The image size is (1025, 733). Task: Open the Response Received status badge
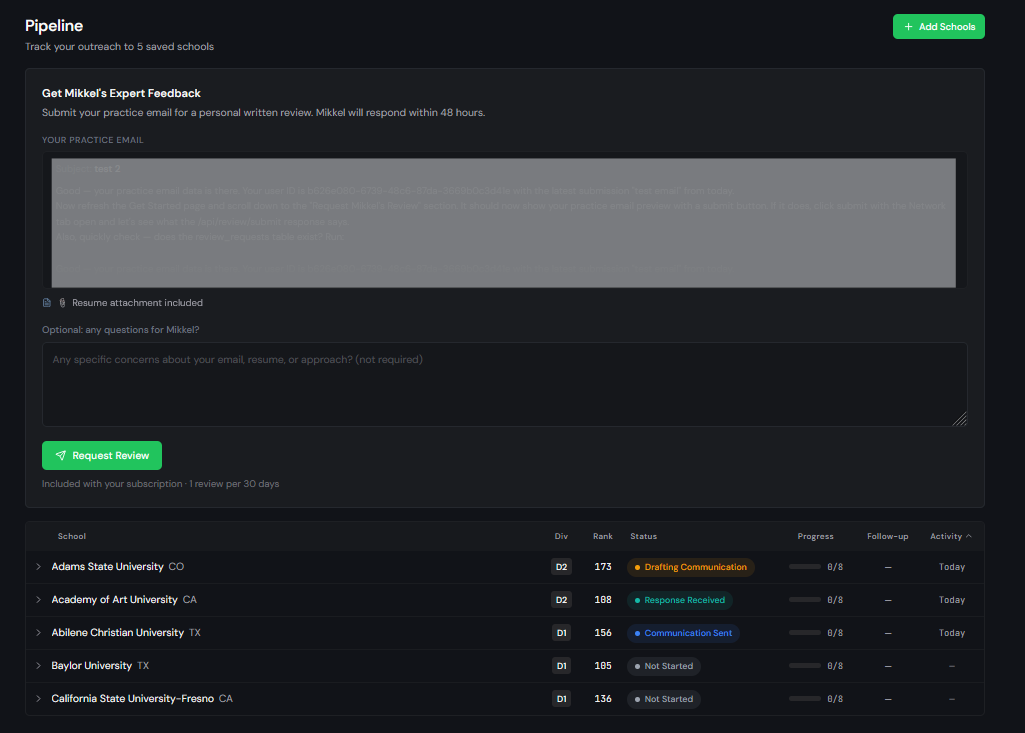pos(680,600)
